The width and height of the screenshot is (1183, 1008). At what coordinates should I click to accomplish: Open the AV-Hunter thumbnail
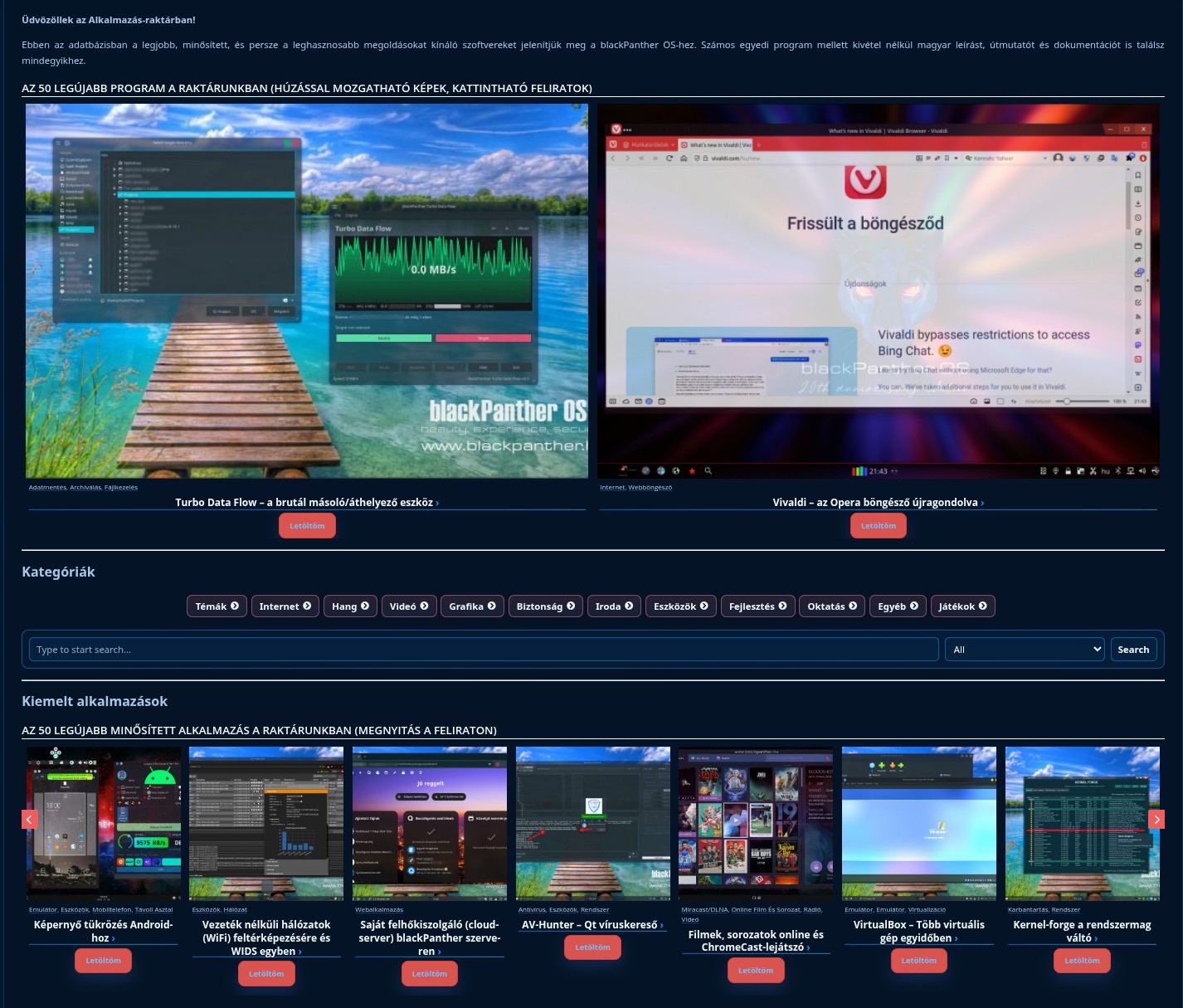(593, 823)
